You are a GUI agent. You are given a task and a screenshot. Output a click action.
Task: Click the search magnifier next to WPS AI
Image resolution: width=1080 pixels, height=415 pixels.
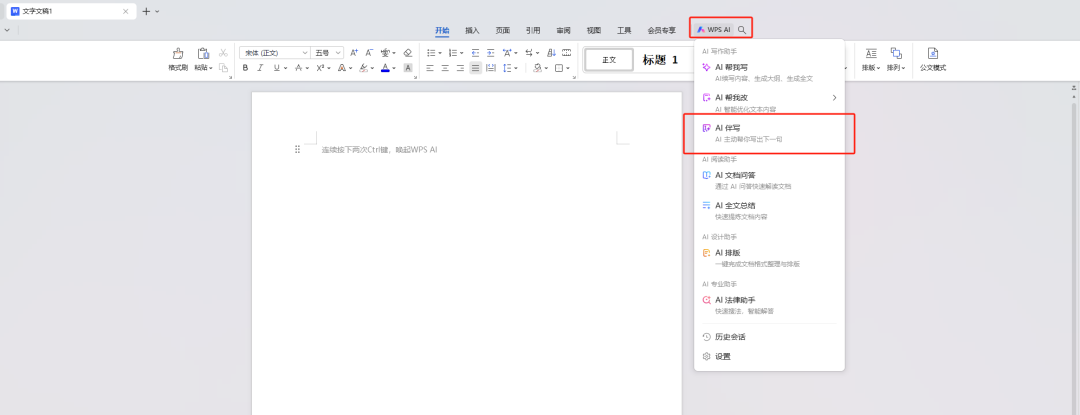[x=742, y=30]
